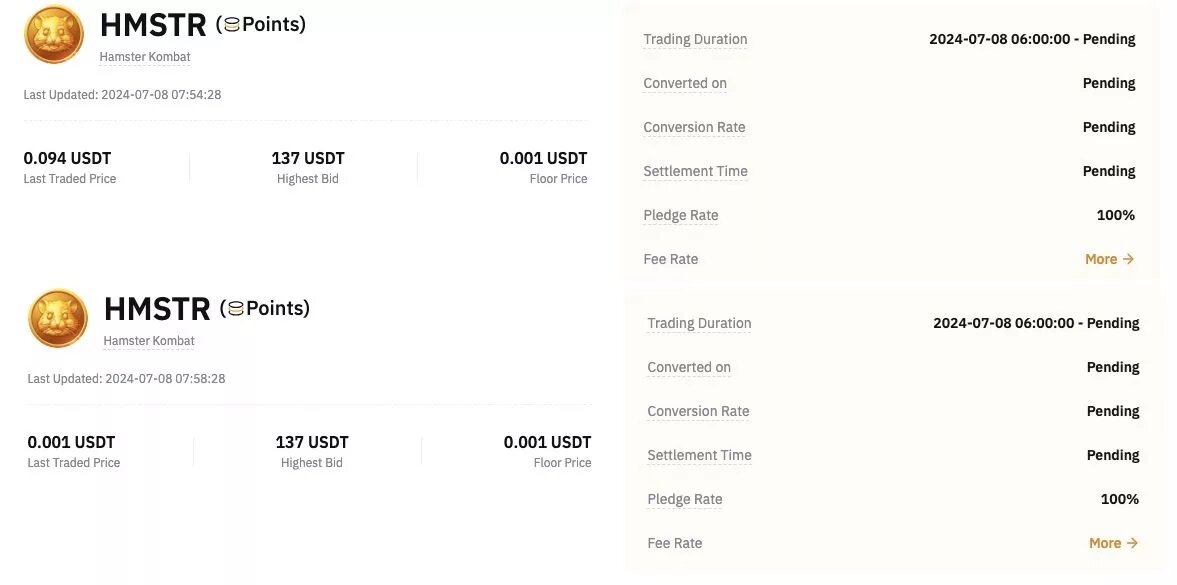
Task: Click the Hamster Kombat name under top HMSTR
Action: pyautogui.click(x=144, y=56)
